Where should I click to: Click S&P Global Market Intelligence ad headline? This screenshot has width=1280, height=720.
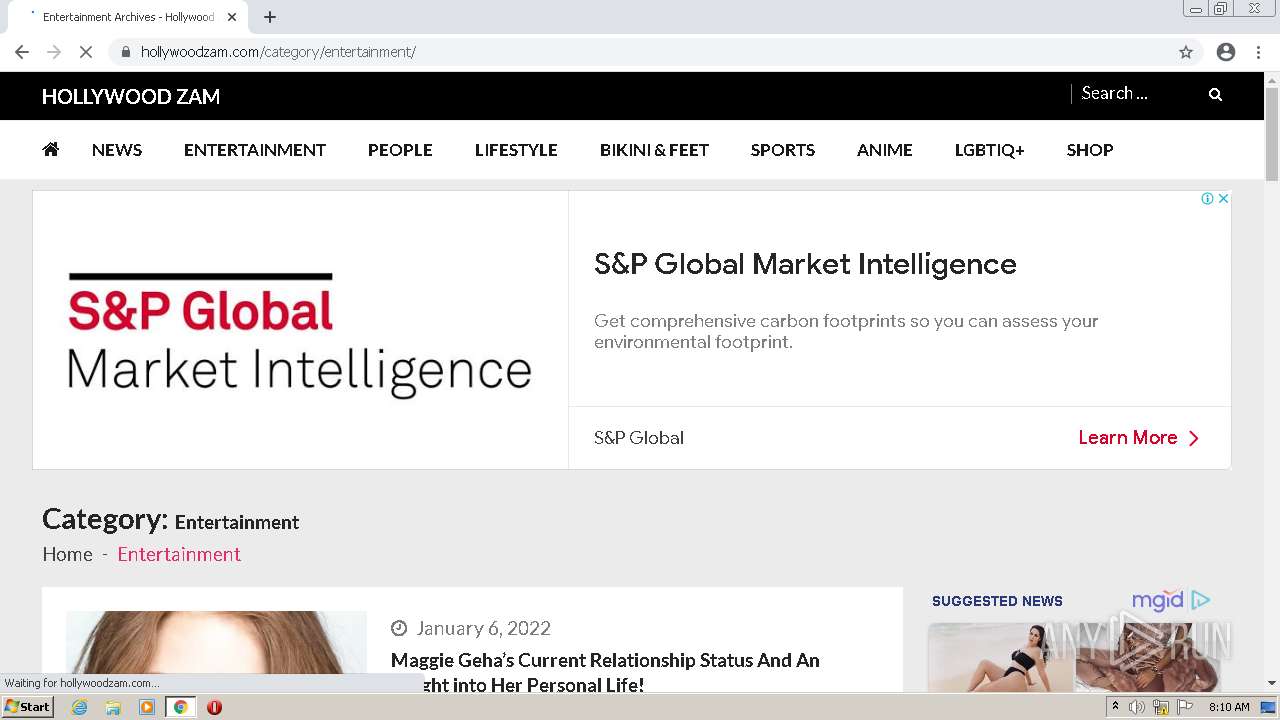coord(805,264)
